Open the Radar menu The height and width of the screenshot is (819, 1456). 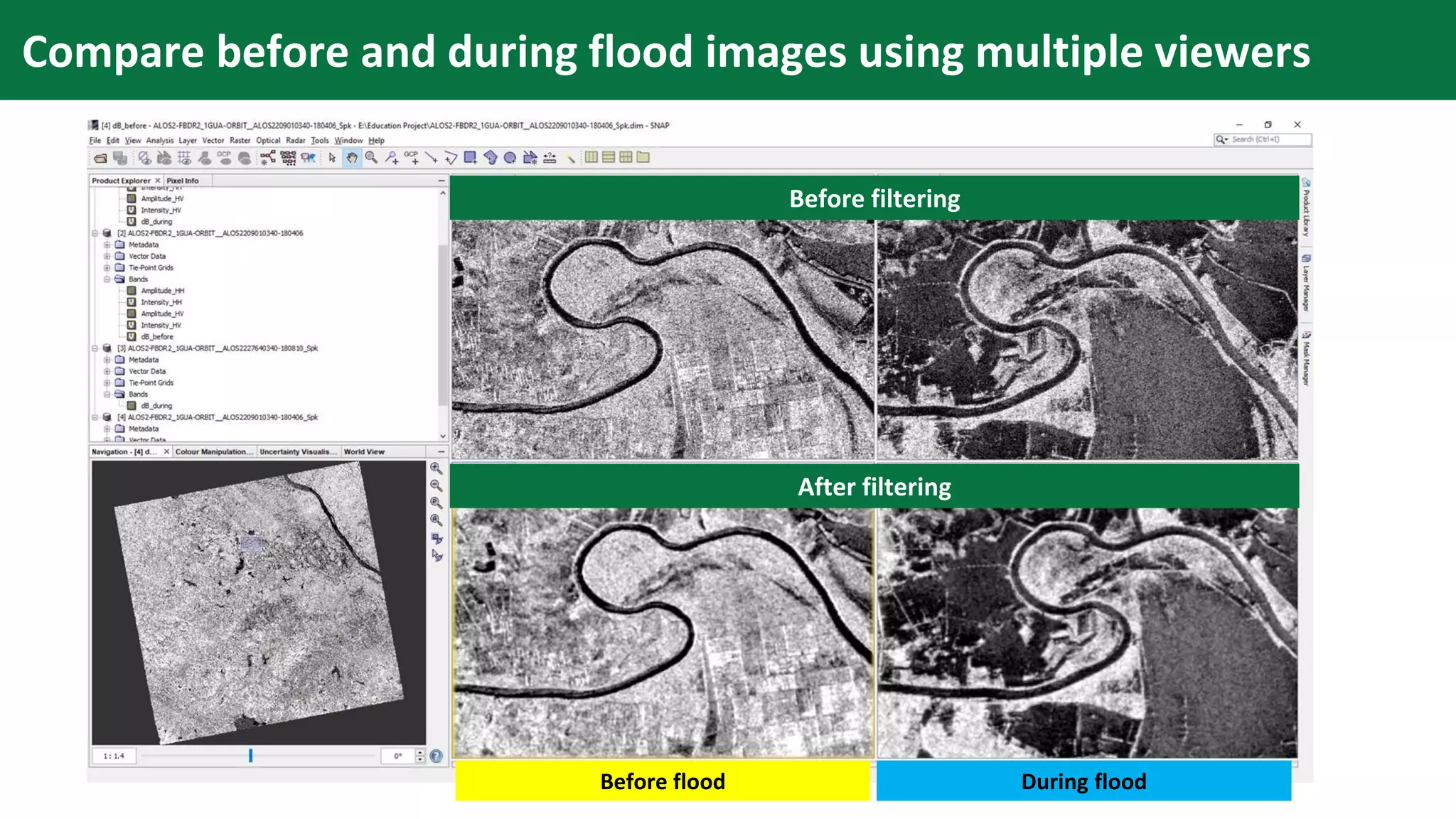click(296, 141)
